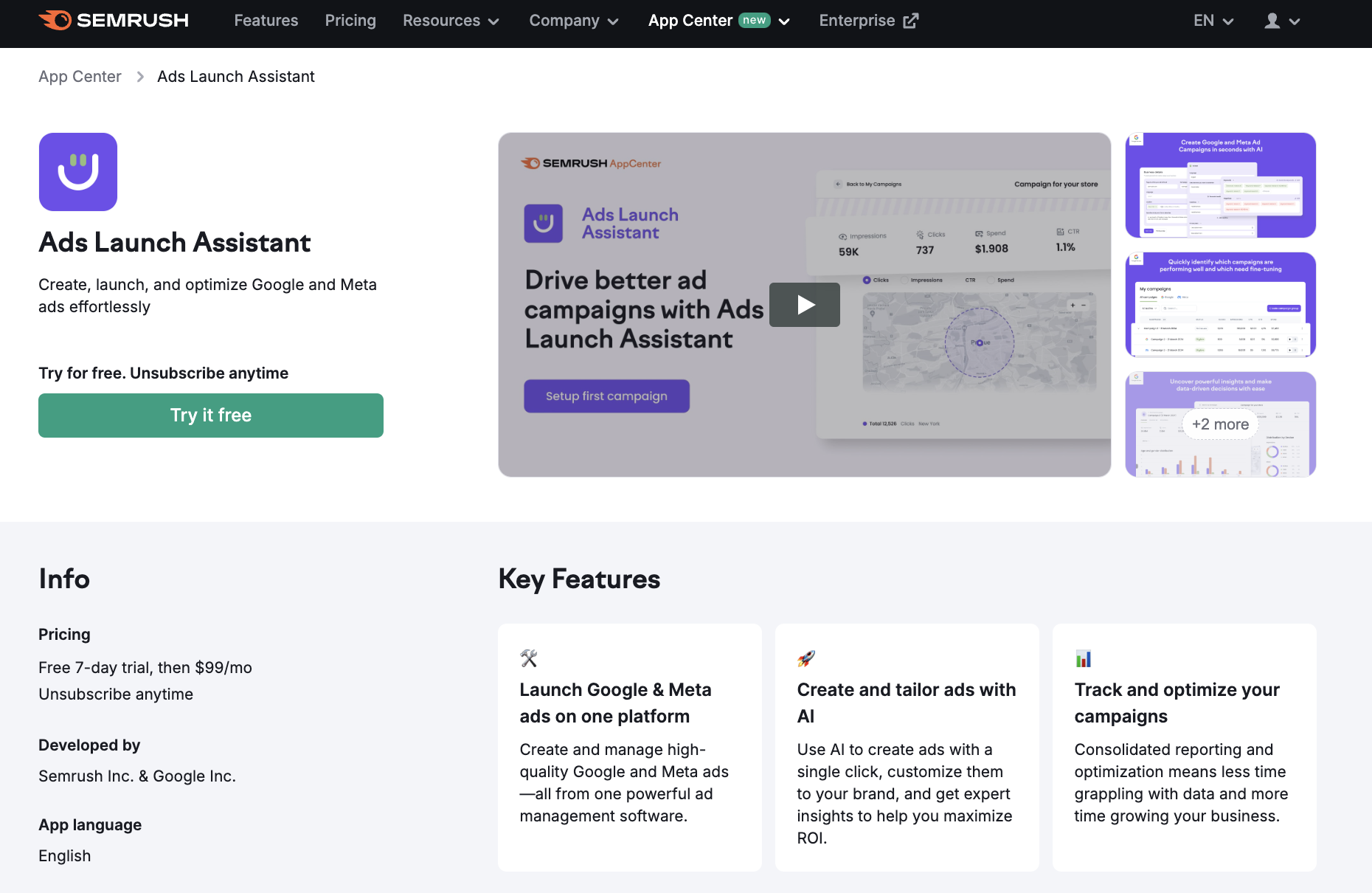
Task: Select the Create and tailor ads with AI heading
Action: (907, 703)
